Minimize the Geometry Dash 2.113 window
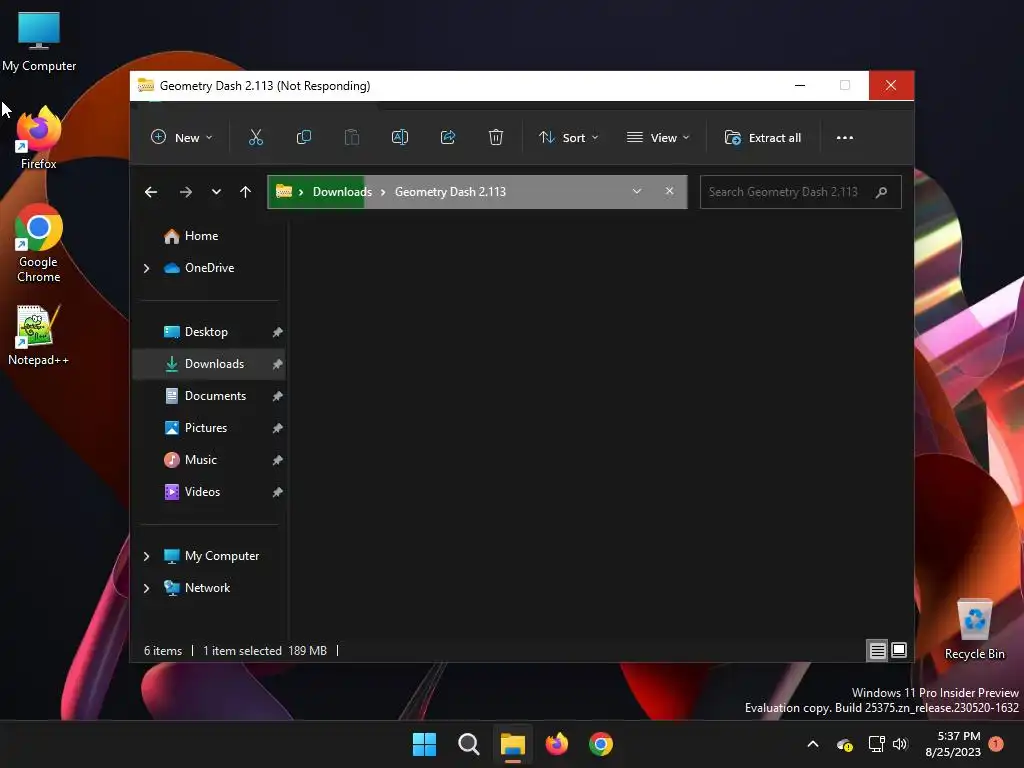This screenshot has height=768, width=1024. [x=800, y=86]
